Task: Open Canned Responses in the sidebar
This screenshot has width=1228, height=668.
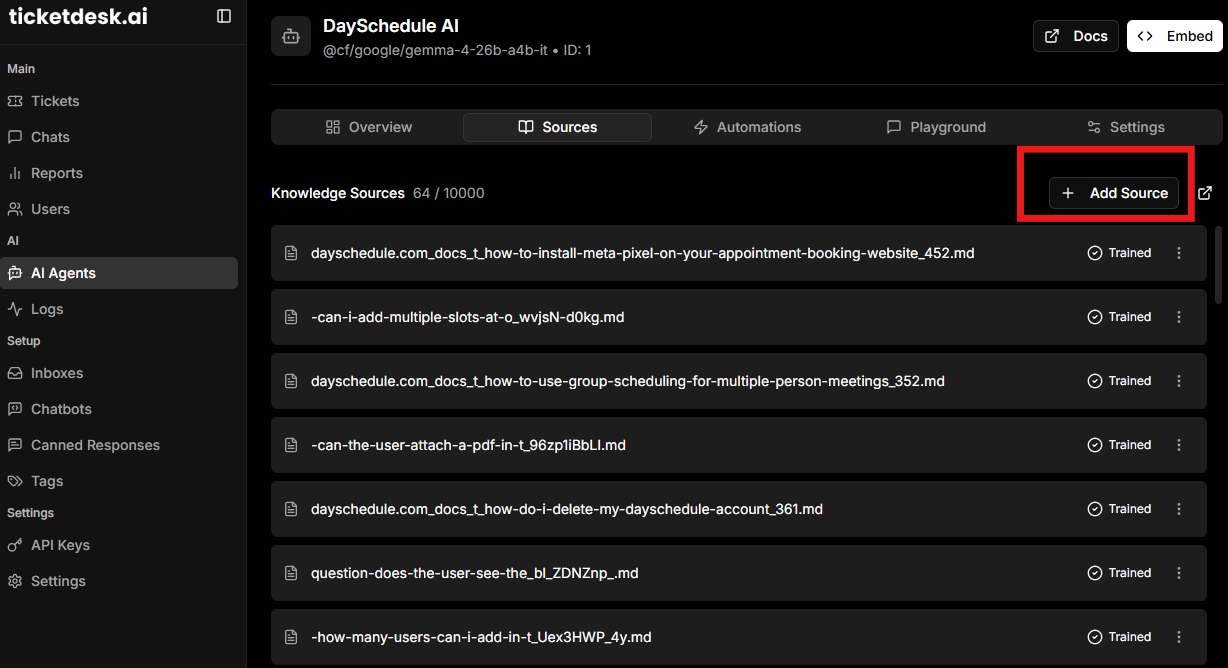Action: point(120,445)
